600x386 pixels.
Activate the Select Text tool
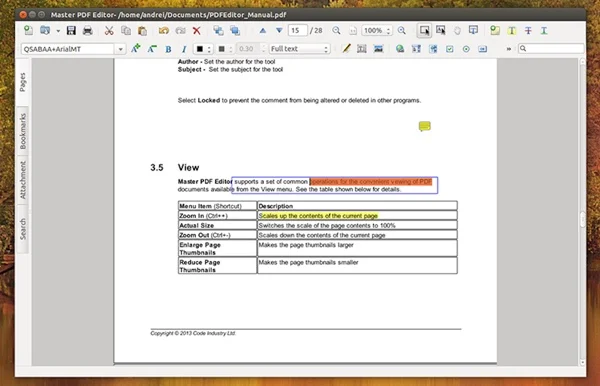point(440,30)
